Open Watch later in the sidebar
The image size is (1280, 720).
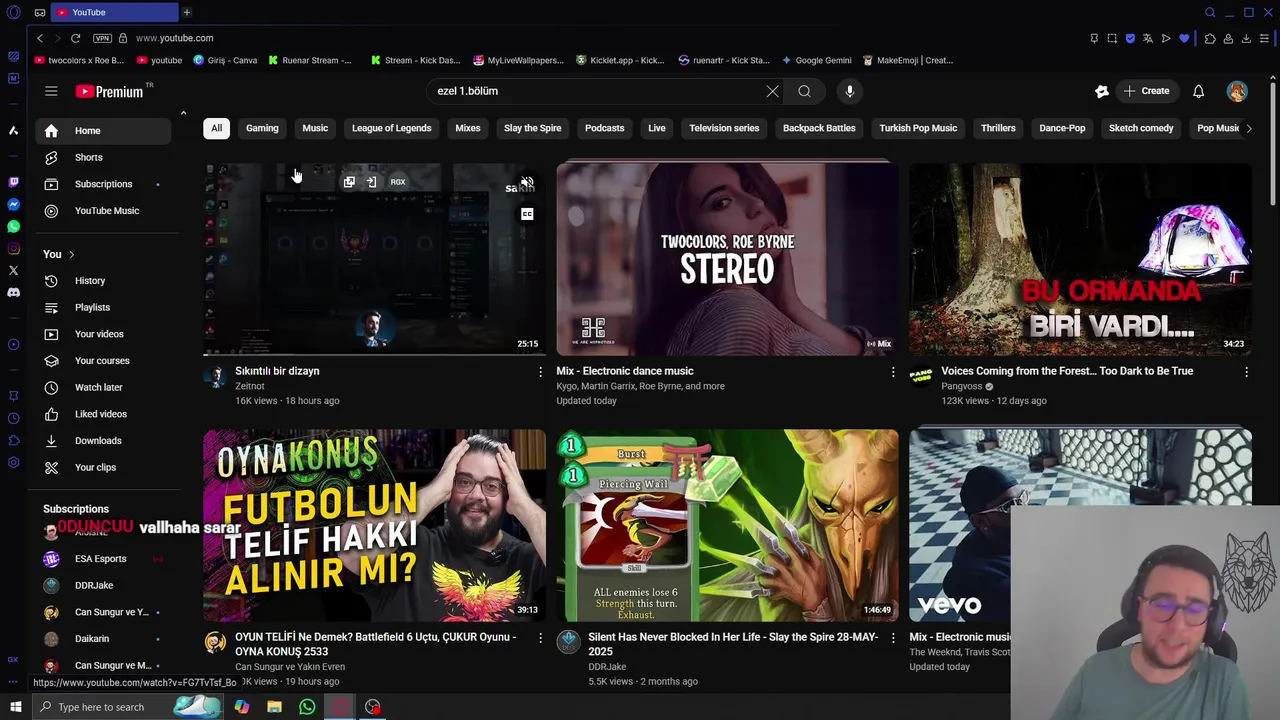tap(103, 387)
